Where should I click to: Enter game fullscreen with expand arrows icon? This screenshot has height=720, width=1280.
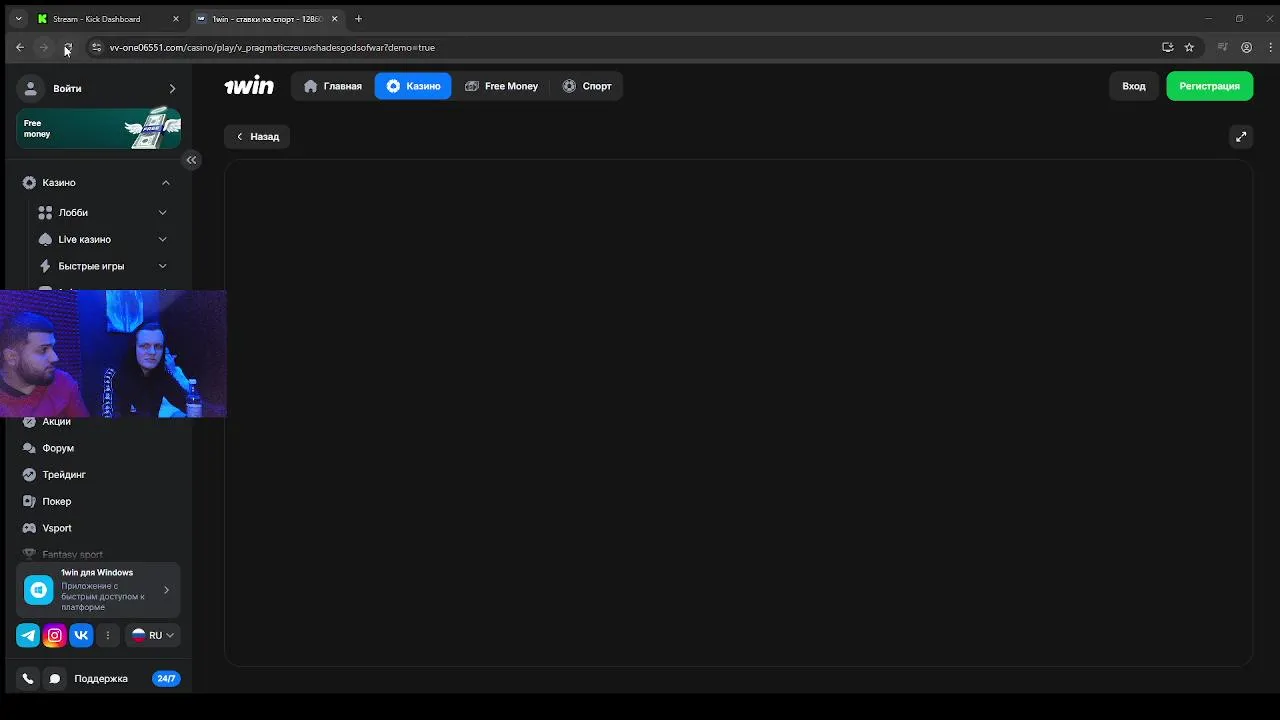click(1241, 136)
